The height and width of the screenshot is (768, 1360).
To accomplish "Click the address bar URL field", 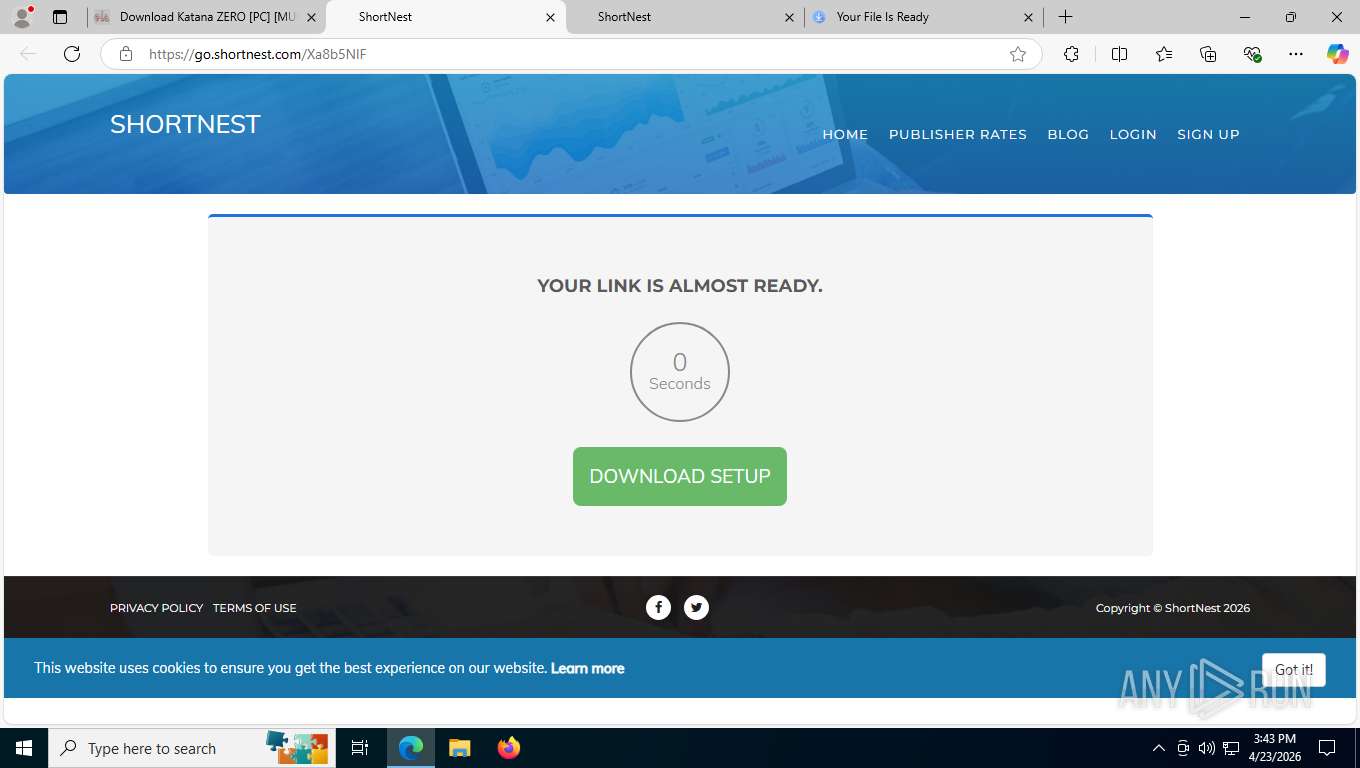I will [x=570, y=54].
